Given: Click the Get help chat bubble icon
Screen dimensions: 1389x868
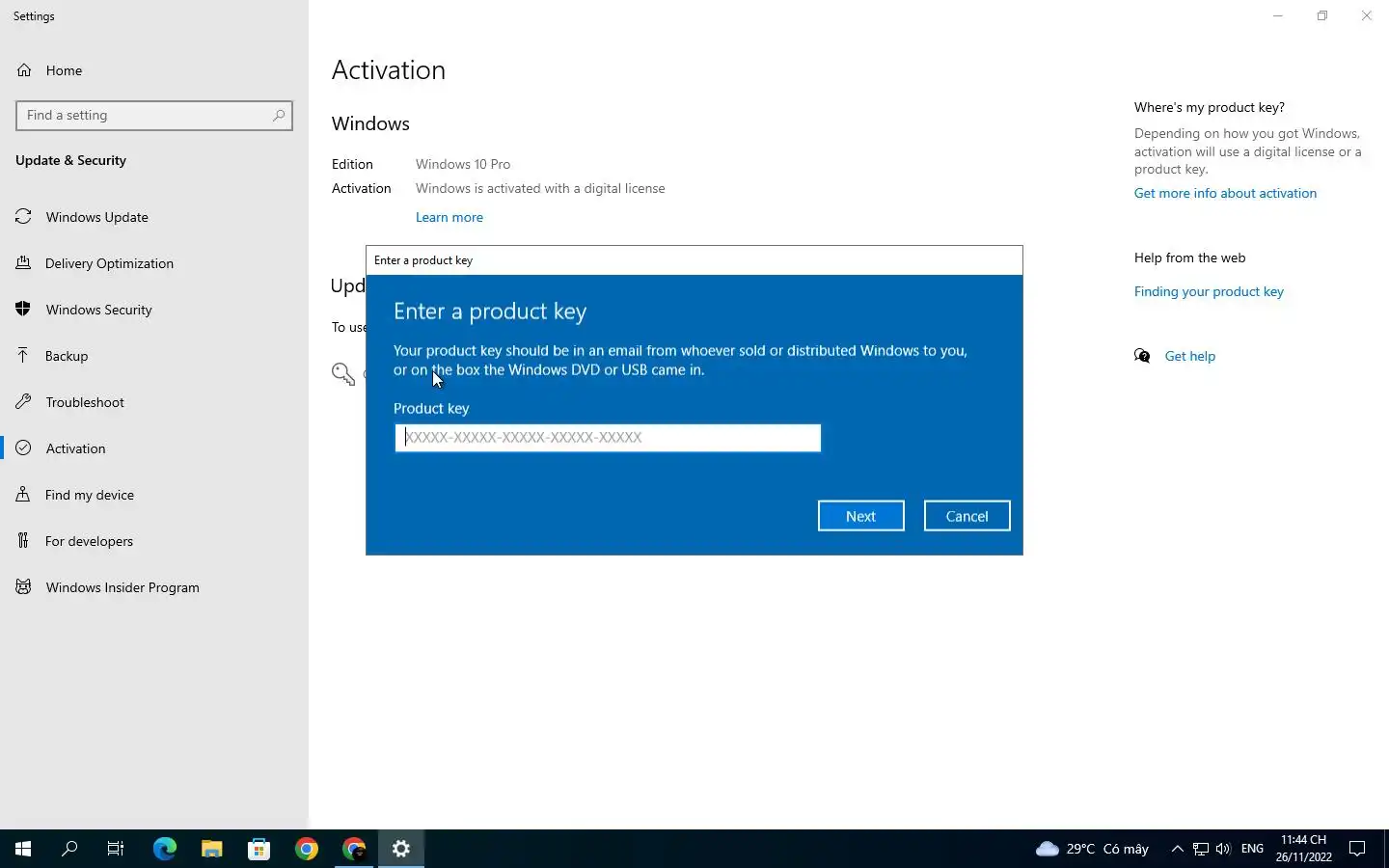Looking at the screenshot, I should click(x=1142, y=356).
